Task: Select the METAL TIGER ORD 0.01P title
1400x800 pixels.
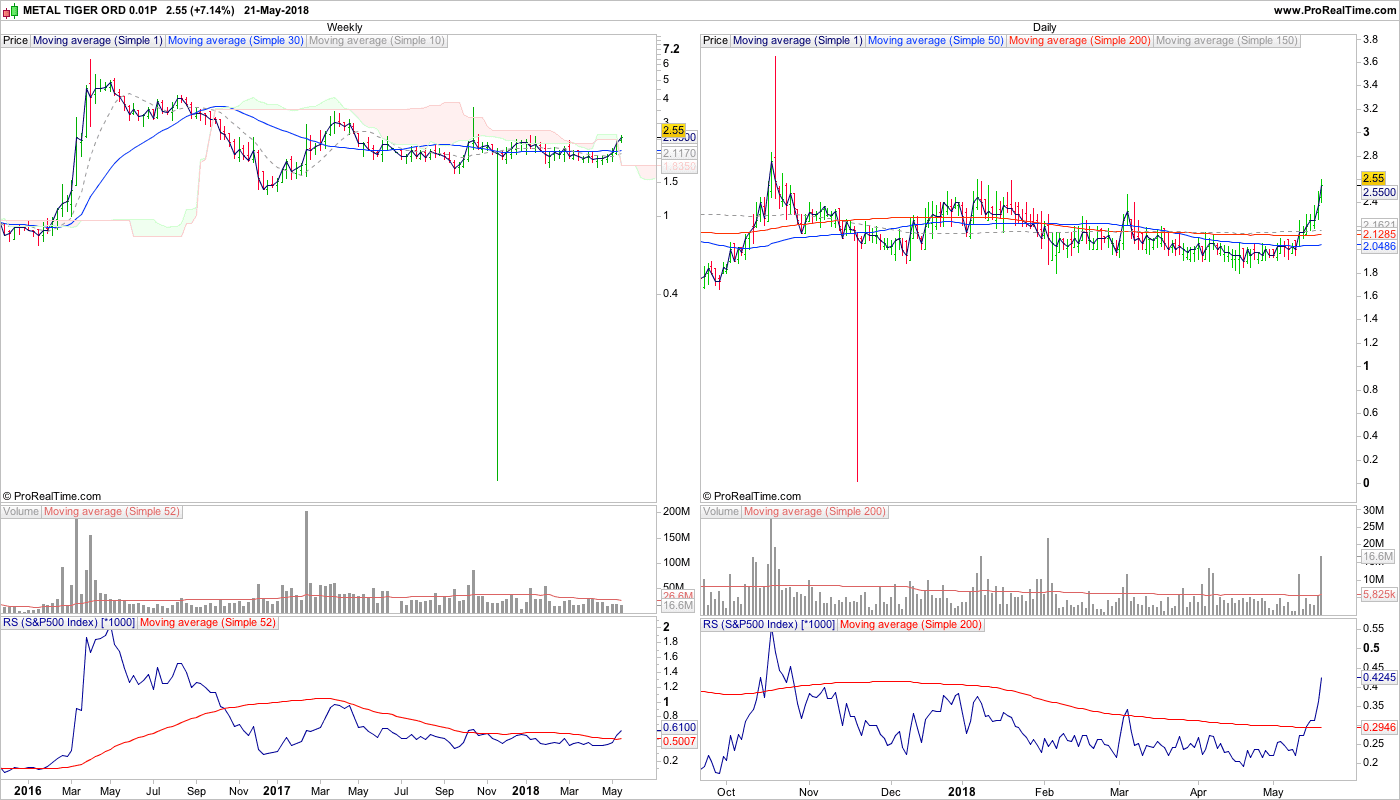Action: [91, 10]
